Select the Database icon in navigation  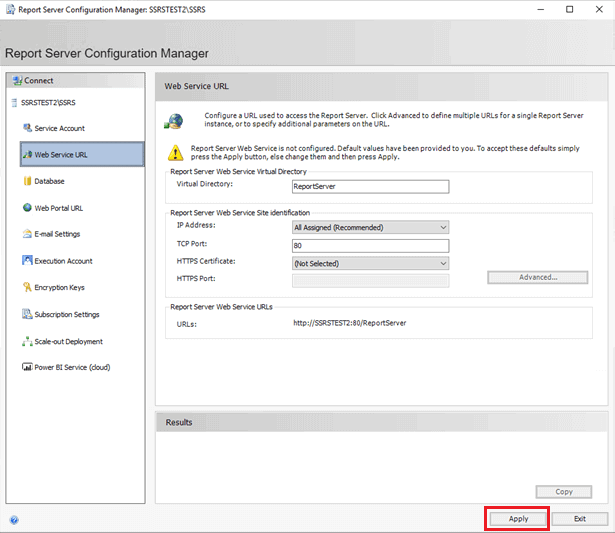tap(27, 181)
